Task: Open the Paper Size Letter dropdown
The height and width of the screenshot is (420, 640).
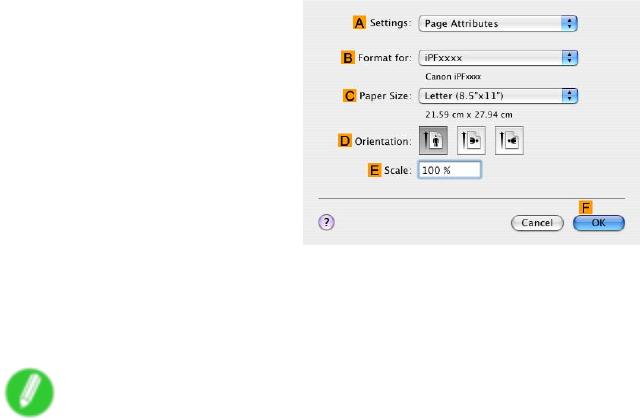Action: (x=498, y=96)
